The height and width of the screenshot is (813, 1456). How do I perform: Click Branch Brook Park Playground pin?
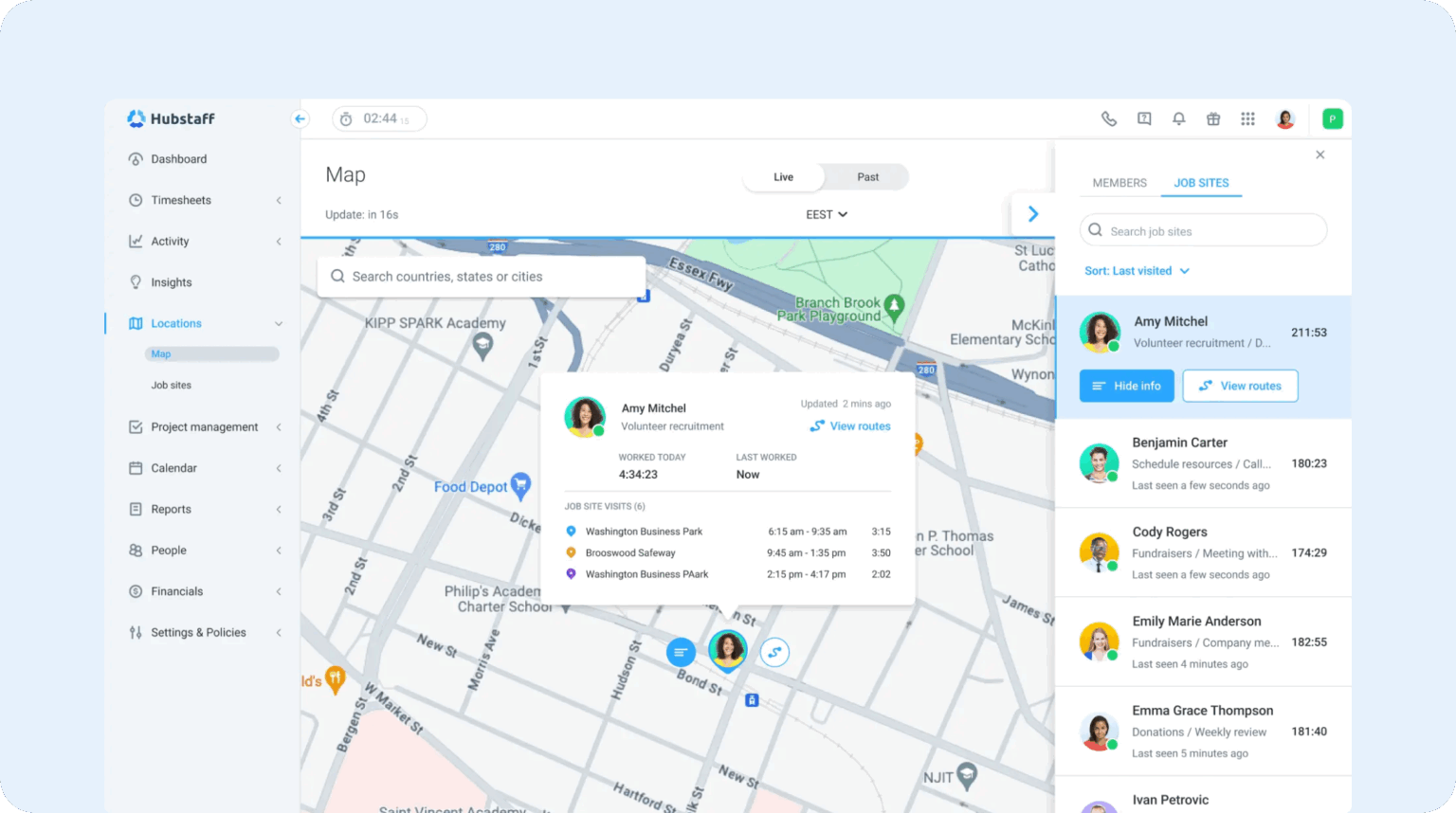pos(894,308)
